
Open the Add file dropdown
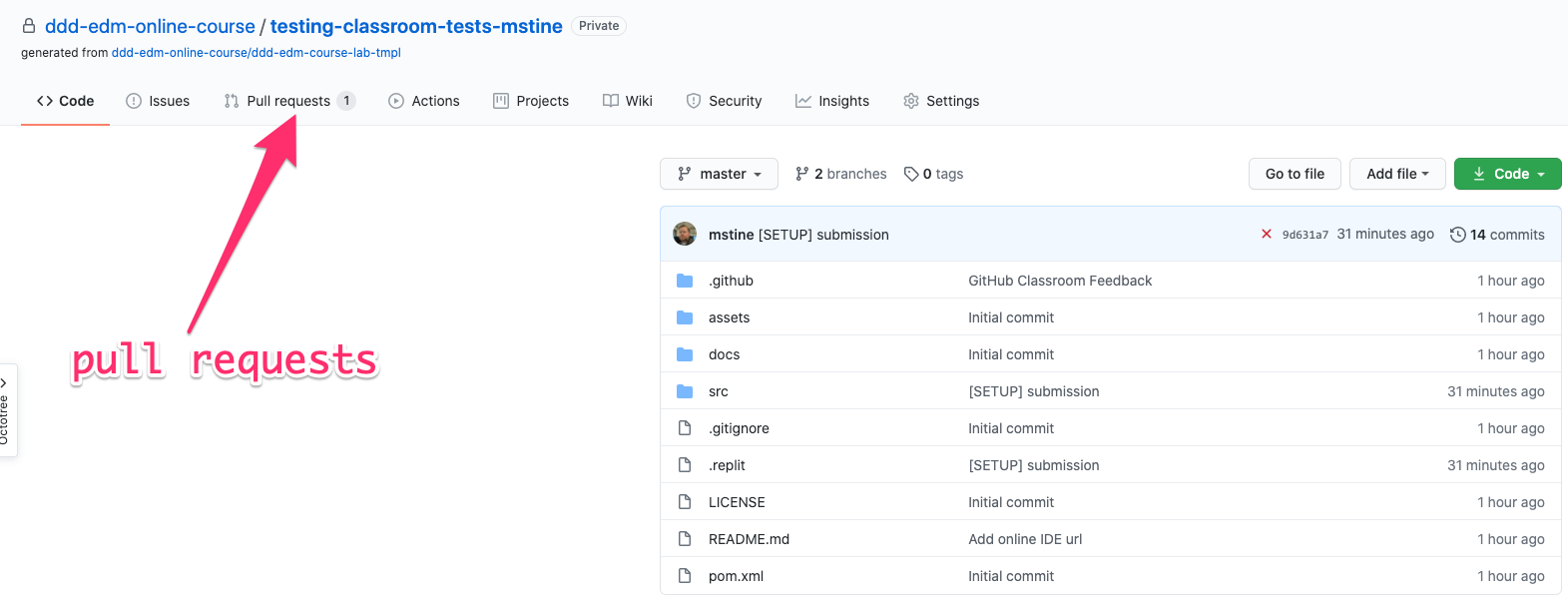(1398, 174)
